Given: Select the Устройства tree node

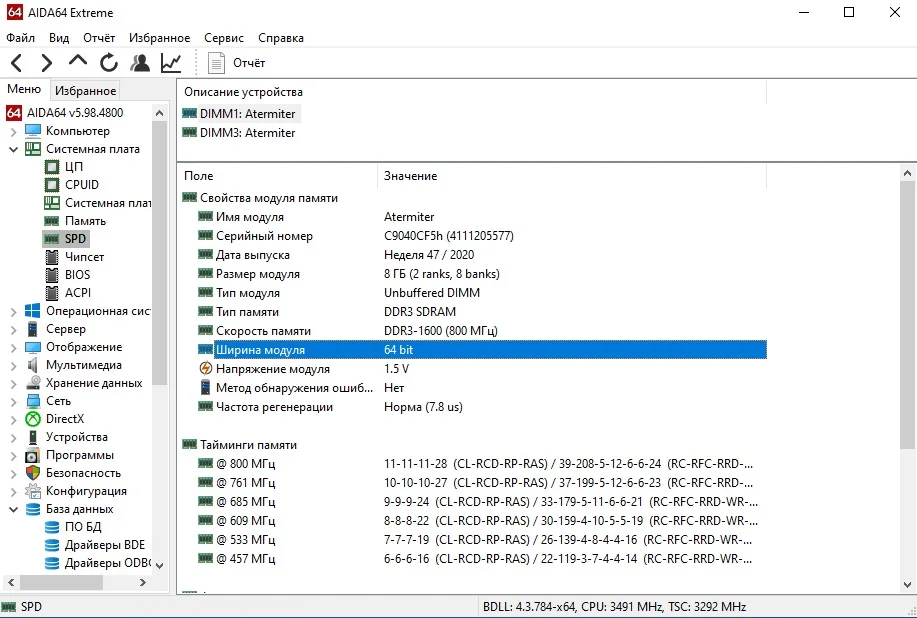Looking at the screenshot, I should pos(77,437).
